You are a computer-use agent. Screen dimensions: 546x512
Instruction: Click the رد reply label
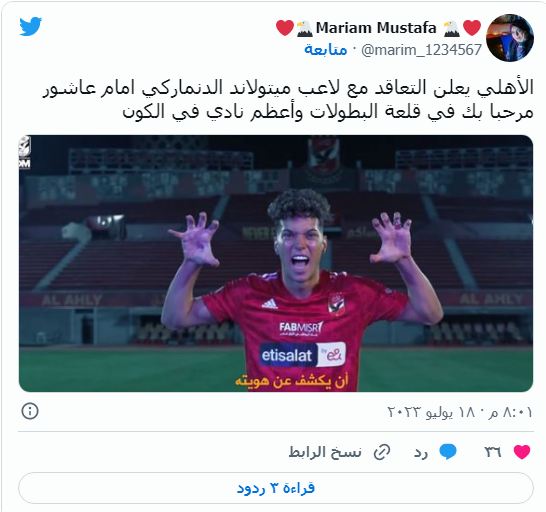point(421,452)
